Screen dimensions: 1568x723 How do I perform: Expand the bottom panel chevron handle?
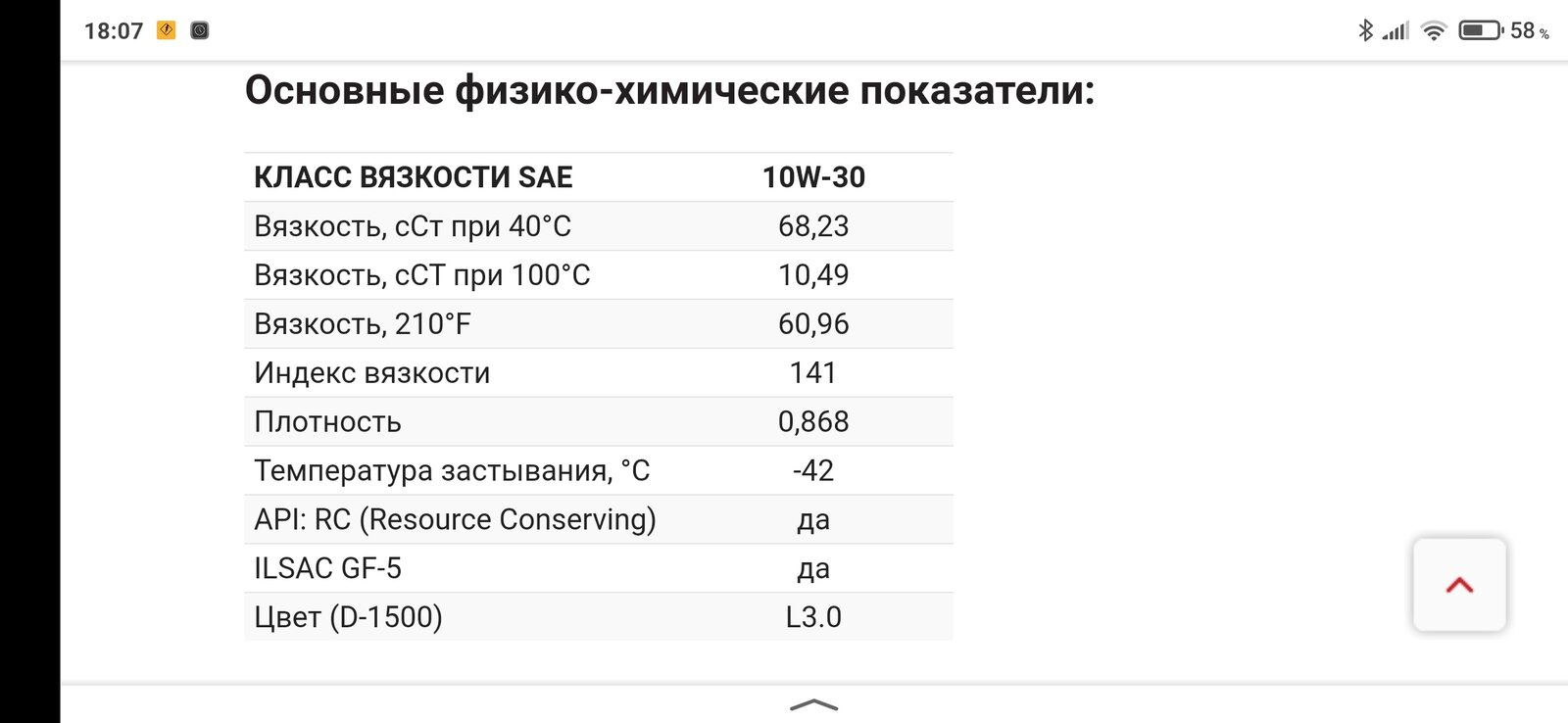813,704
